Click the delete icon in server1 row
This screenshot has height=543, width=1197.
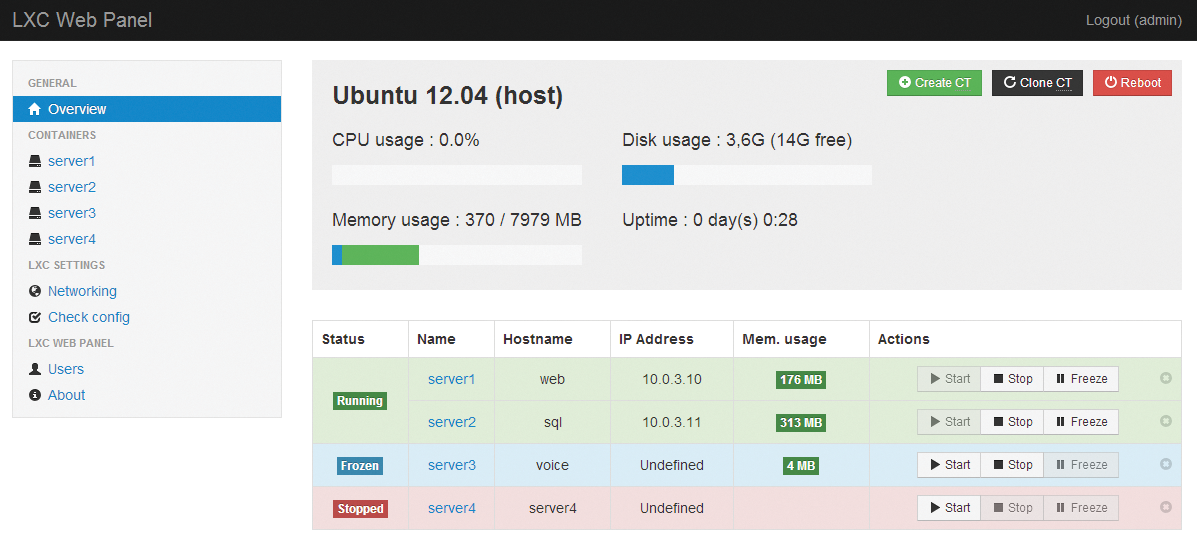(1165, 379)
